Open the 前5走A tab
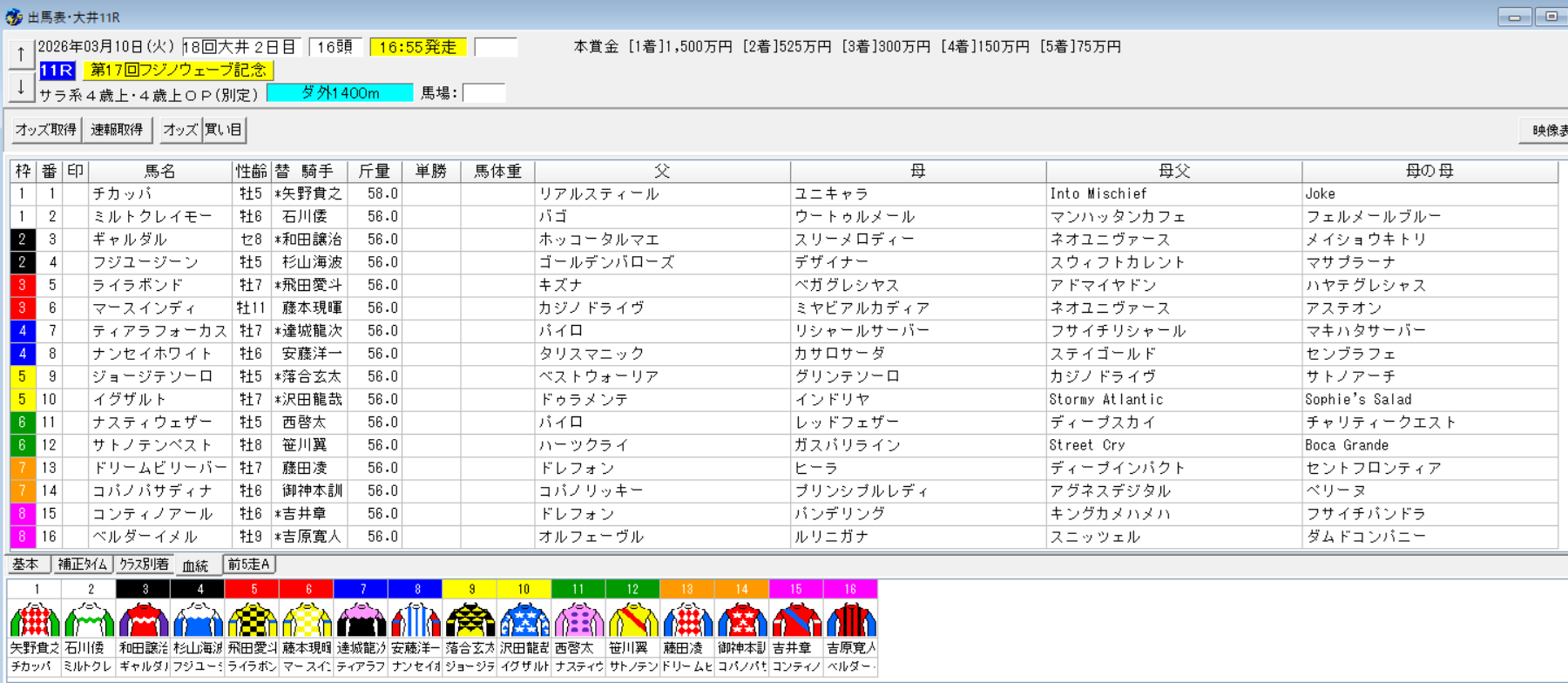 (x=249, y=565)
